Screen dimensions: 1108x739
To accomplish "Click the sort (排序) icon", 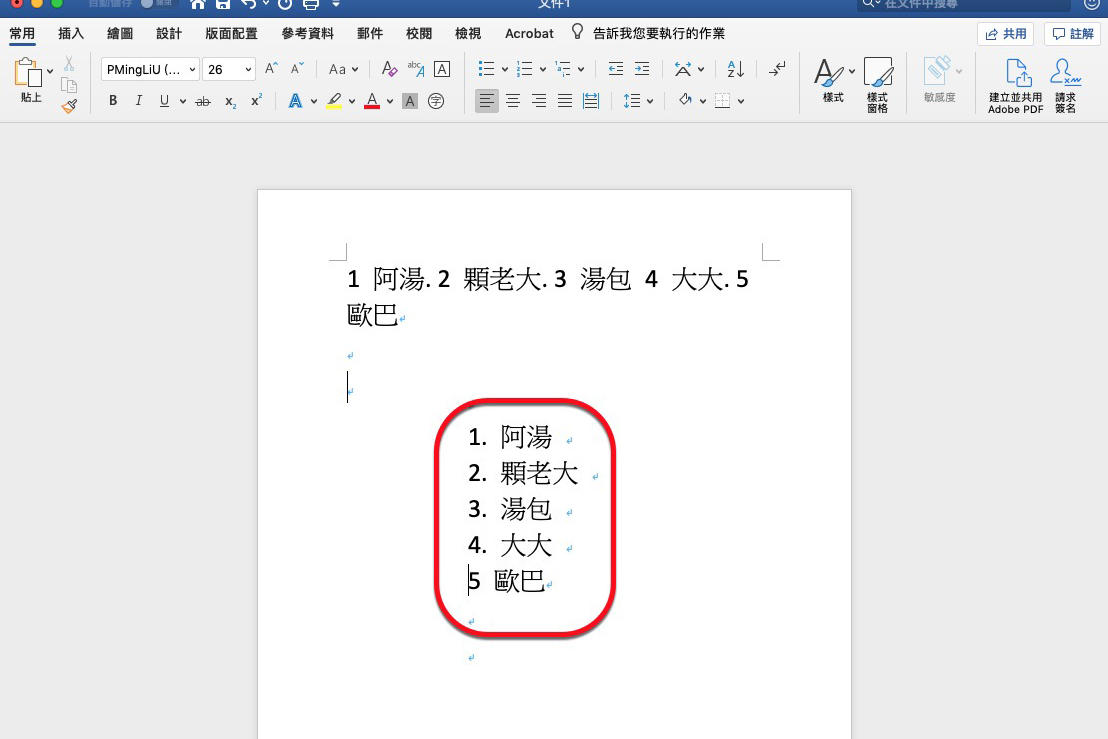I will pos(736,69).
